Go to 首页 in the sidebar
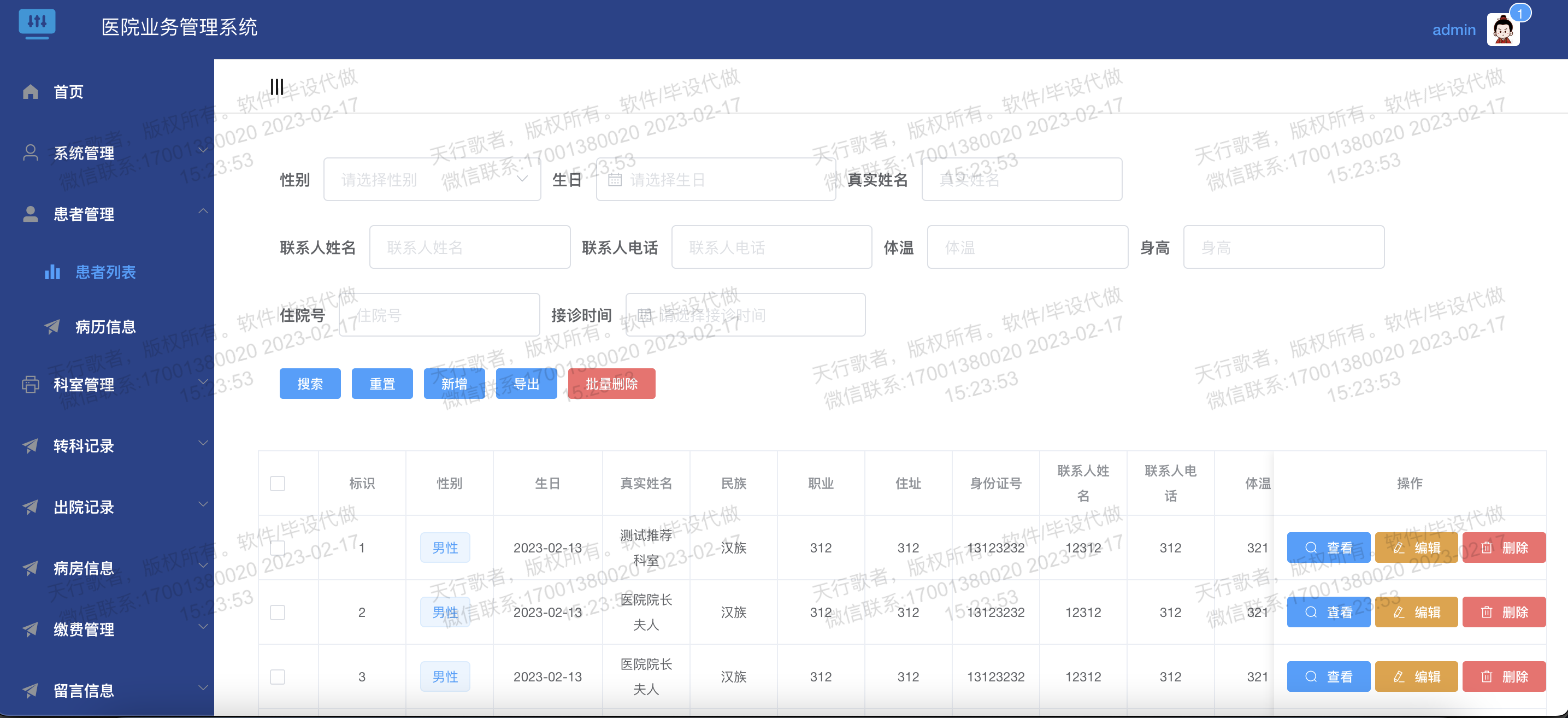This screenshot has height=718, width=1568. [68, 92]
